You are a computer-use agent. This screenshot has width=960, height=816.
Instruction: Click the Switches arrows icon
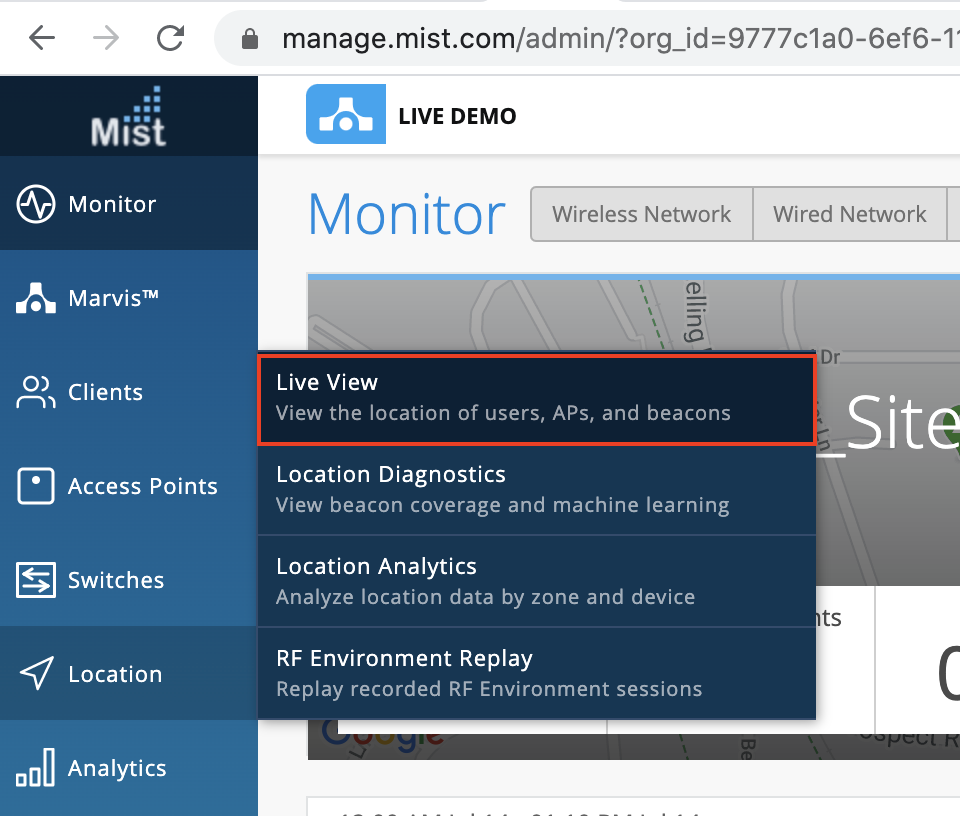(x=36, y=580)
